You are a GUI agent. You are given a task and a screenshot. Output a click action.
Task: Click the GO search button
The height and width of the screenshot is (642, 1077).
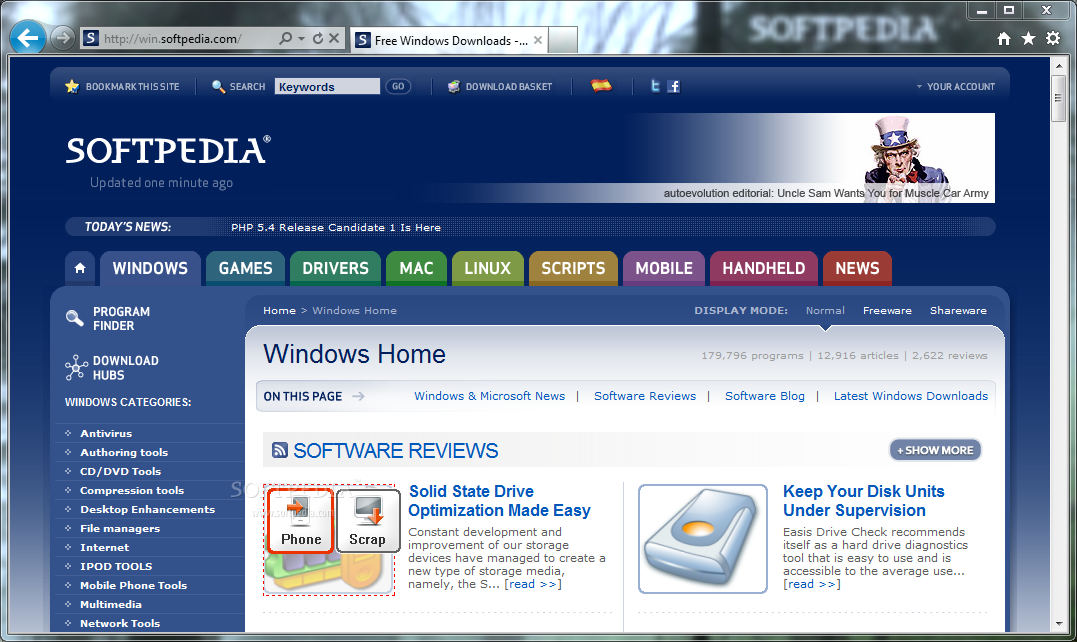click(x=398, y=87)
